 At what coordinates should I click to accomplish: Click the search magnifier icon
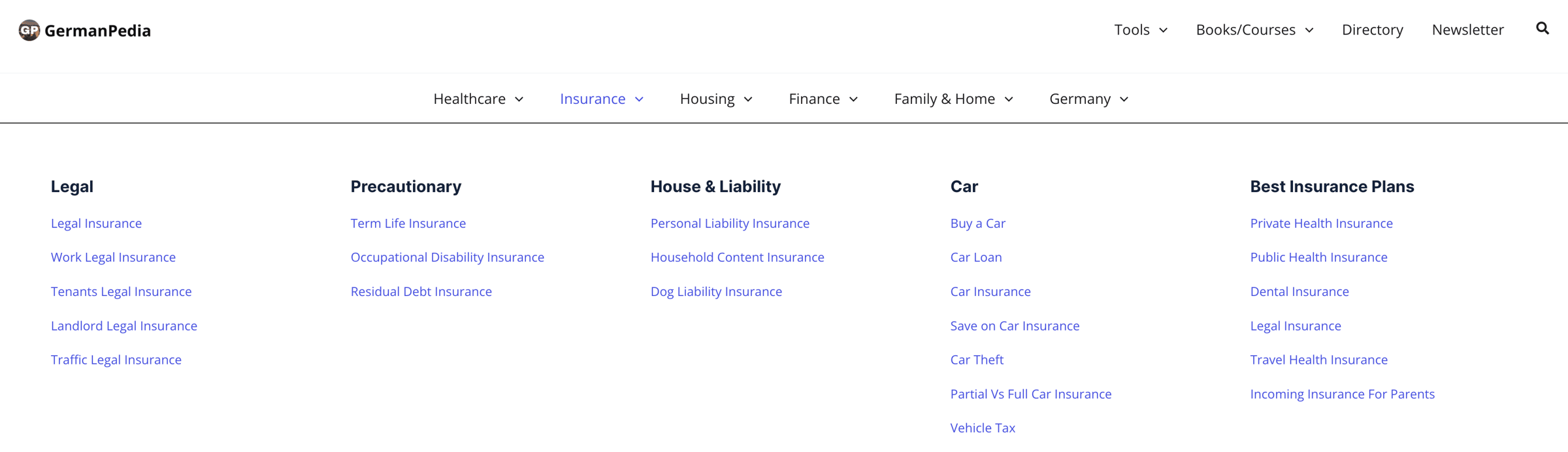(x=1543, y=29)
